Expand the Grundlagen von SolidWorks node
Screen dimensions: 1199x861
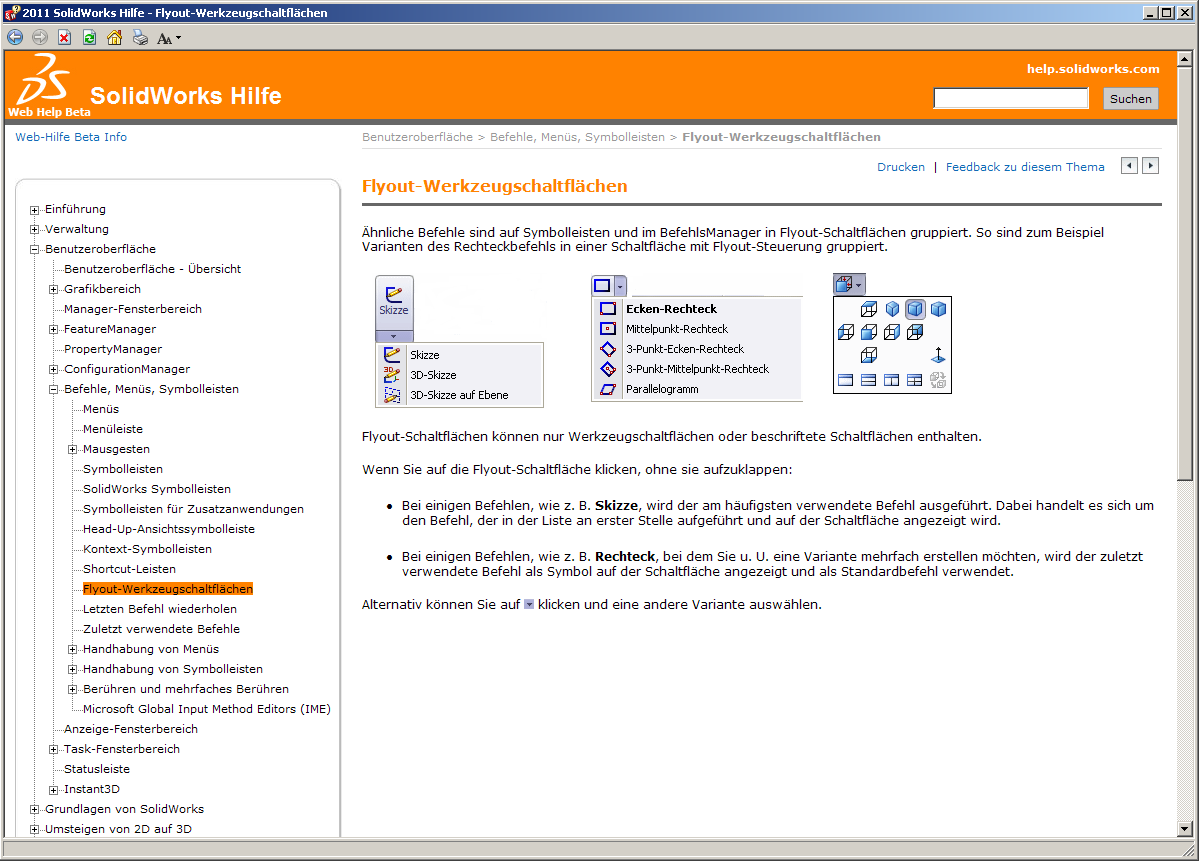tap(34, 809)
